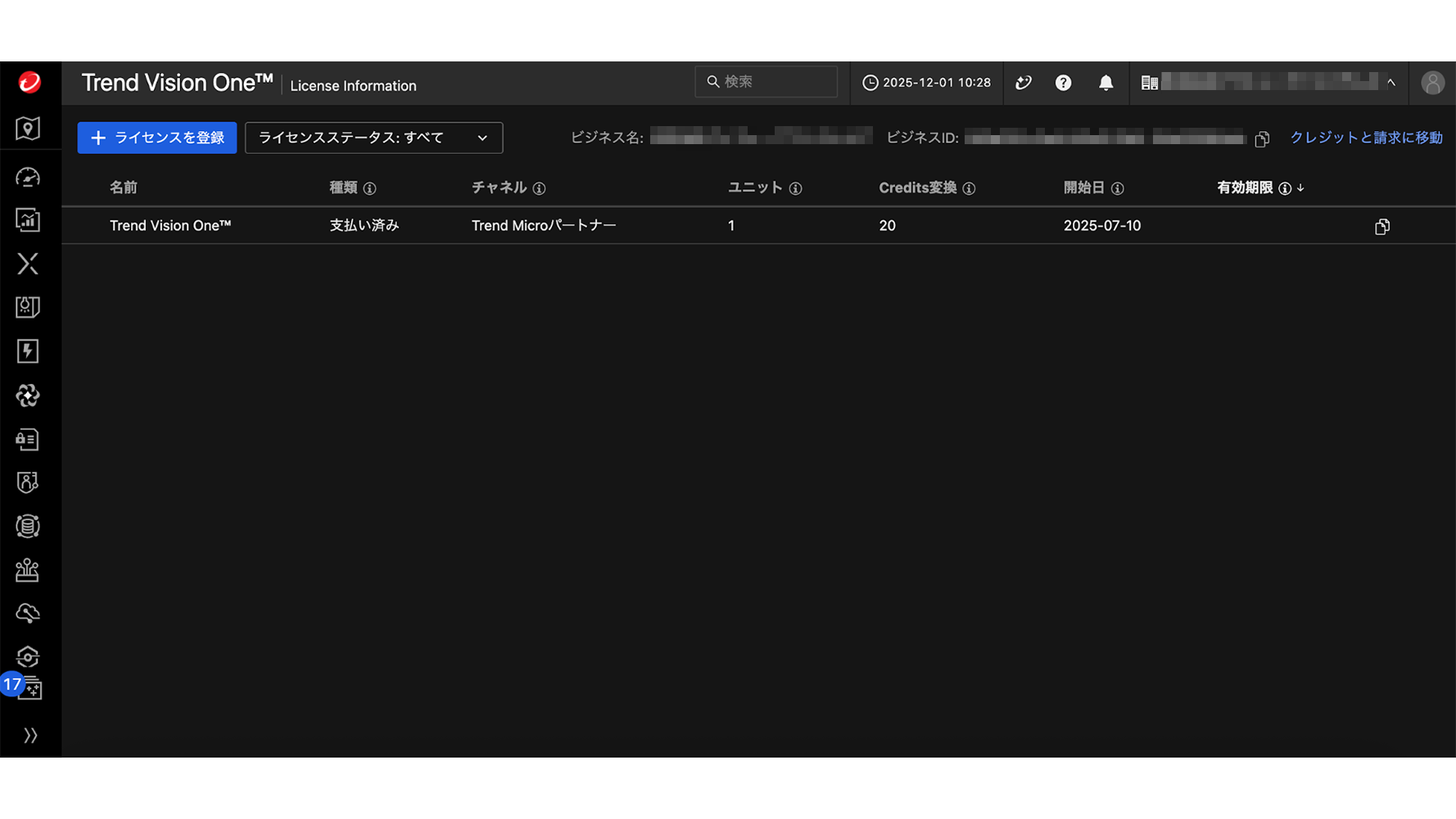Follow the クレジットと請求に移動 link
The width and height of the screenshot is (1456, 819).
click(1366, 138)
